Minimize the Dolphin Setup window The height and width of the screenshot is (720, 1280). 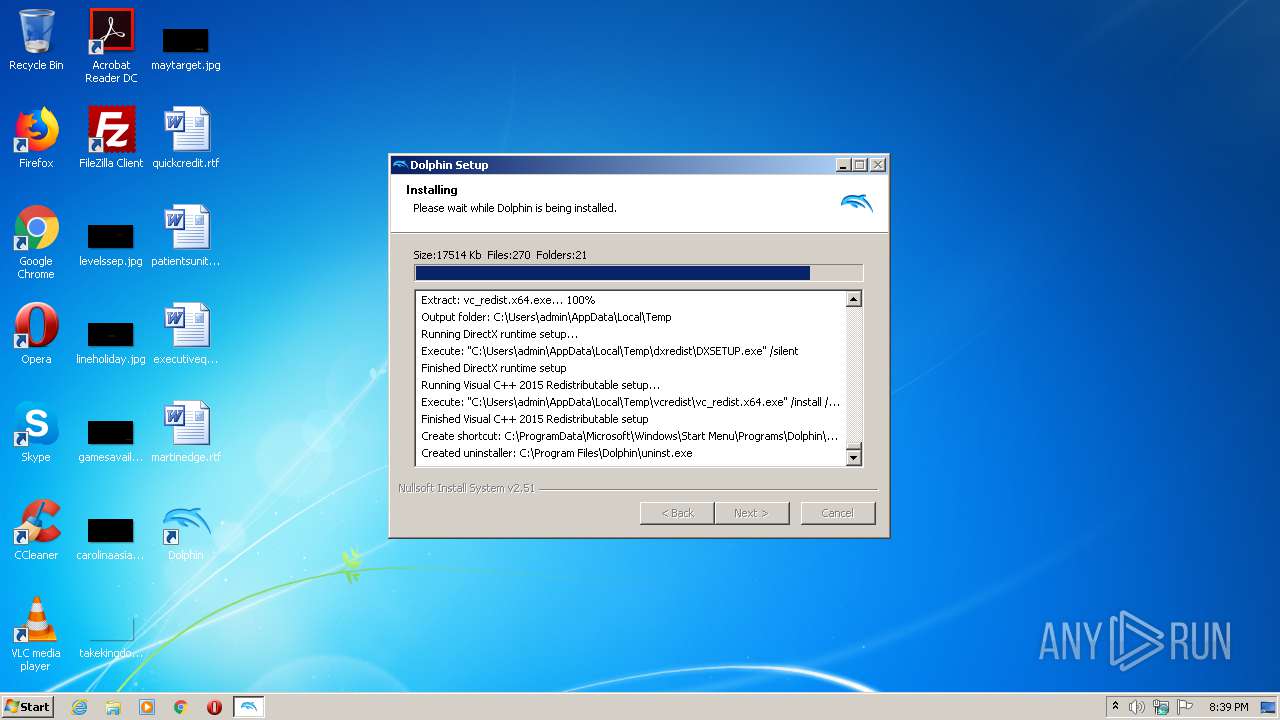843,165
